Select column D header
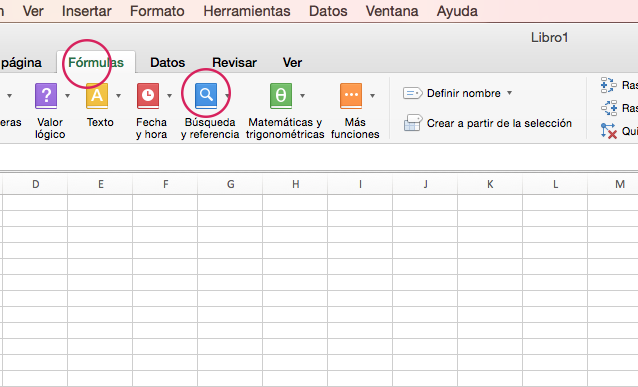Viewport: 638px width, 387px height. coord(35,184)
